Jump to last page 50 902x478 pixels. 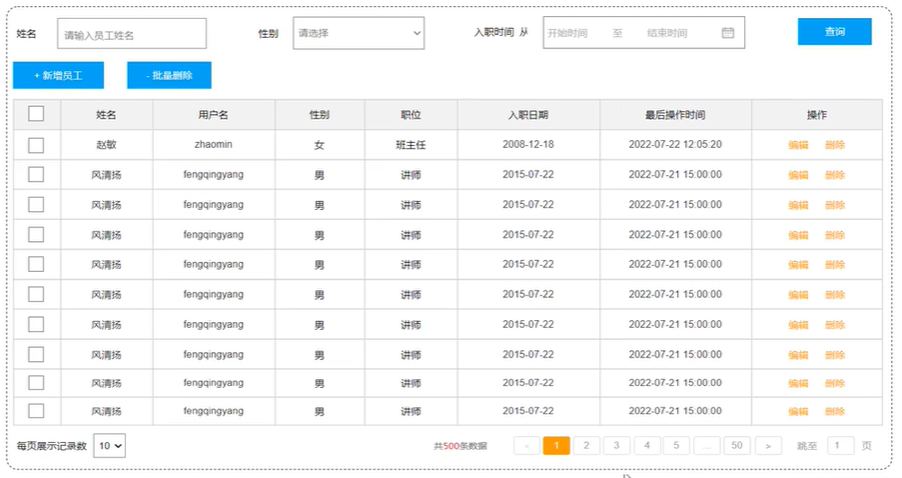tap(737, 445)
